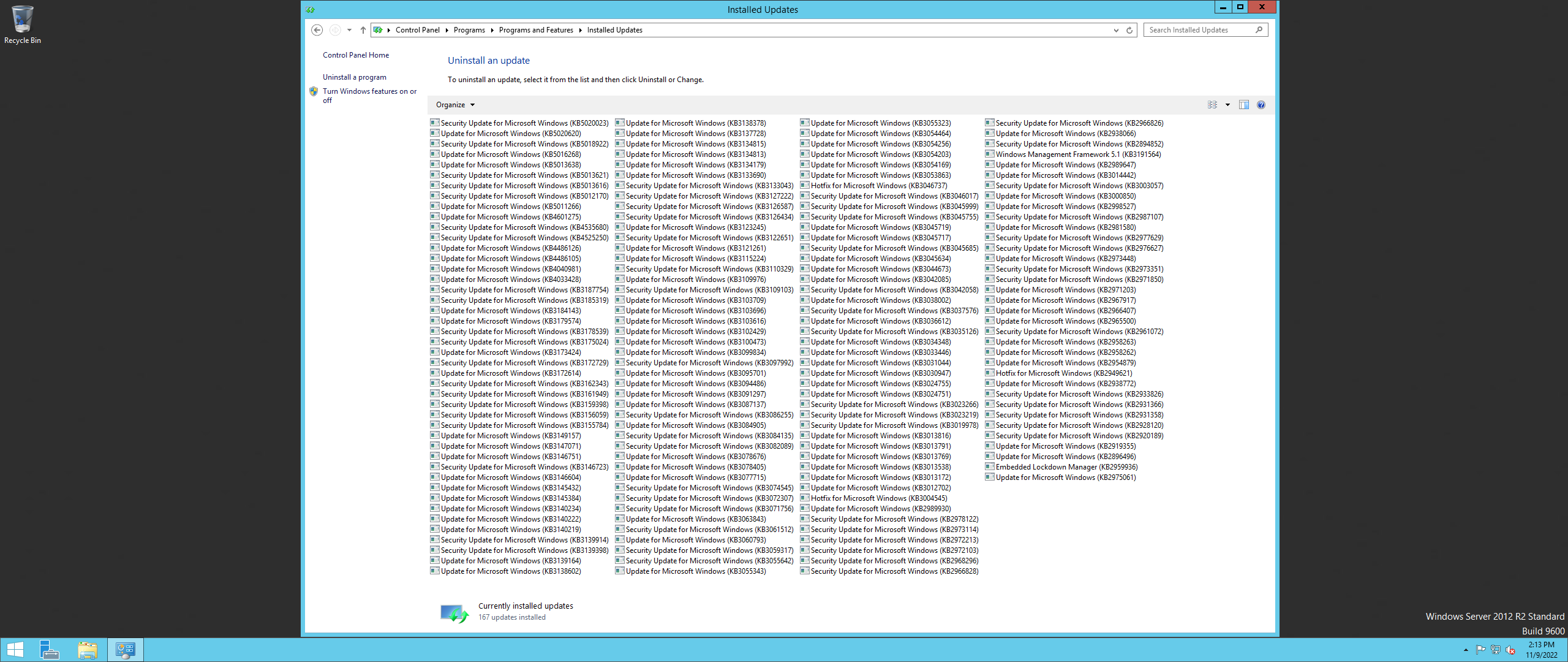Change your view using the view icon
The image size is (1568, 662).
click(x=1212, y=105)
